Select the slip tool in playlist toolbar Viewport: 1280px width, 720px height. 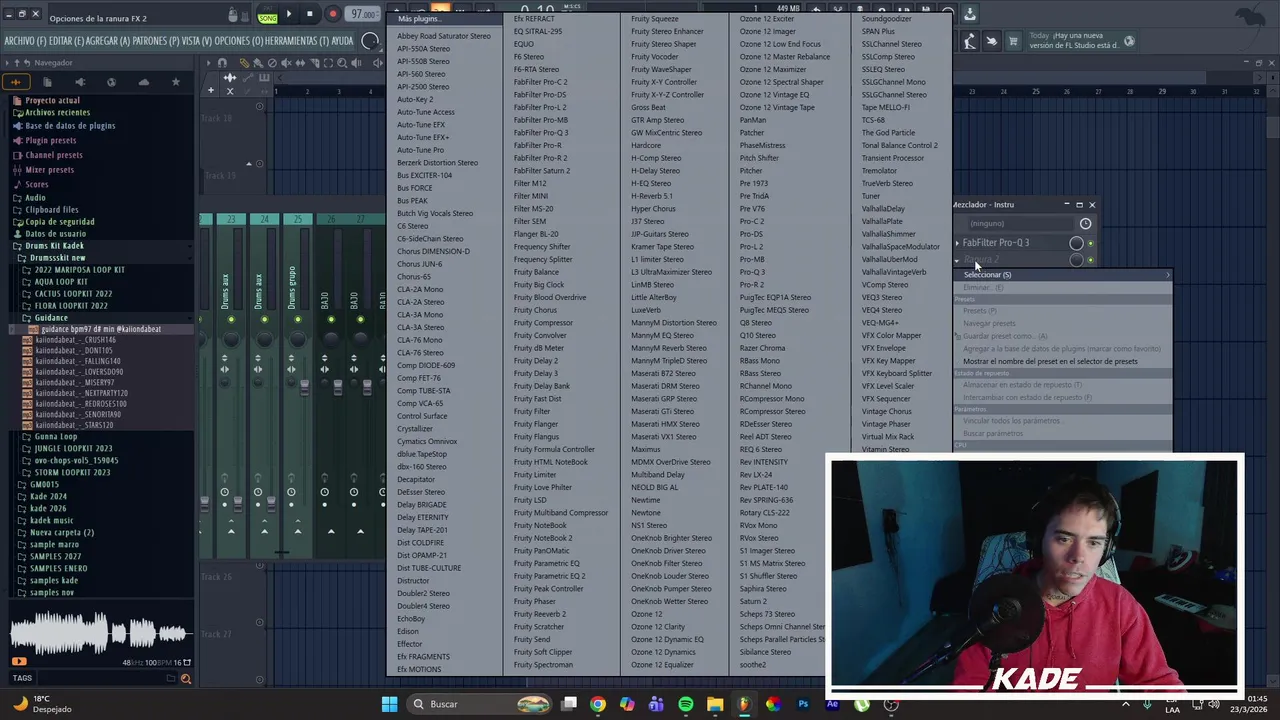click(x=299, y=63)
